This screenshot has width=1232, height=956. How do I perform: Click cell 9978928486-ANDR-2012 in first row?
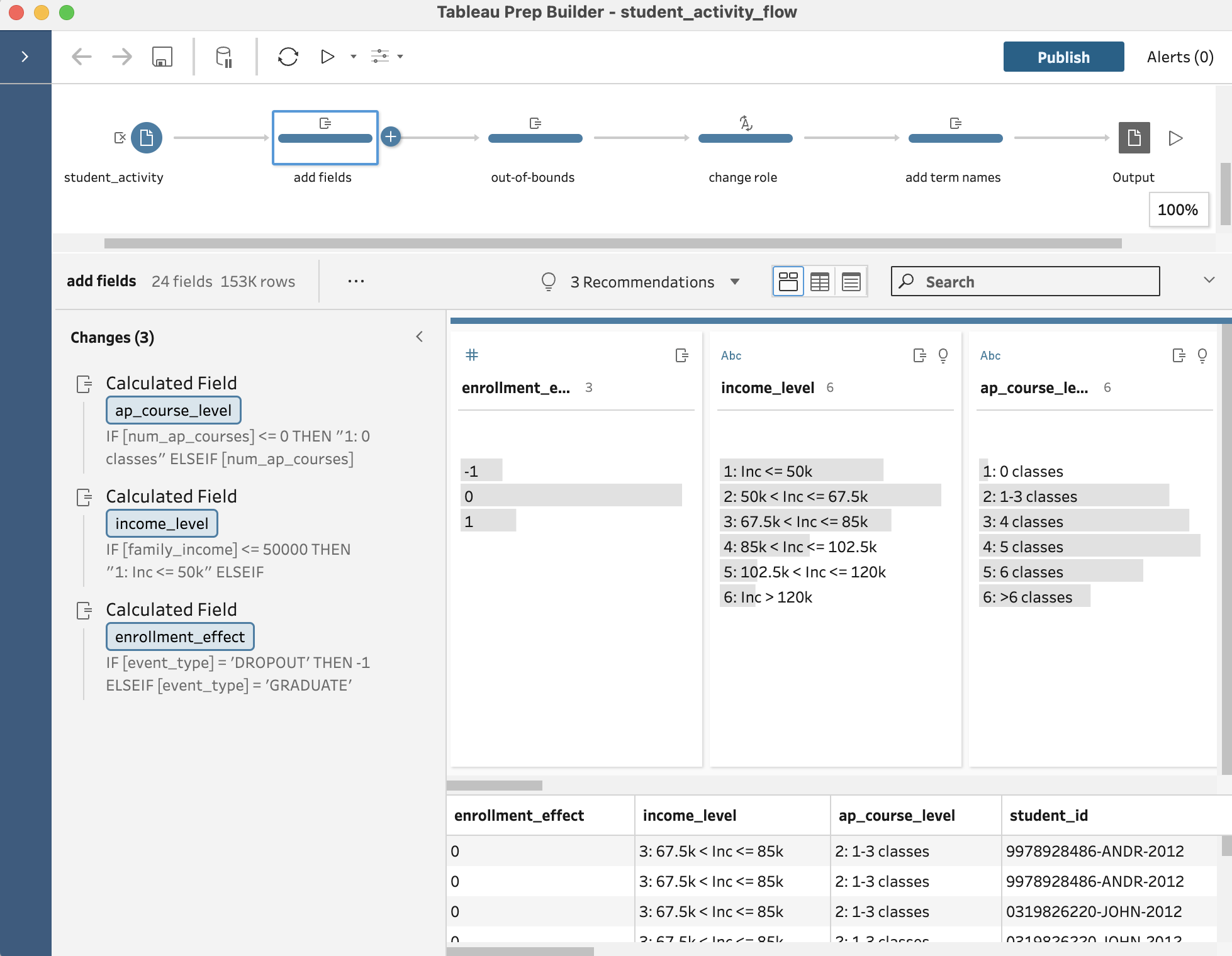(x=1111, y=851)
